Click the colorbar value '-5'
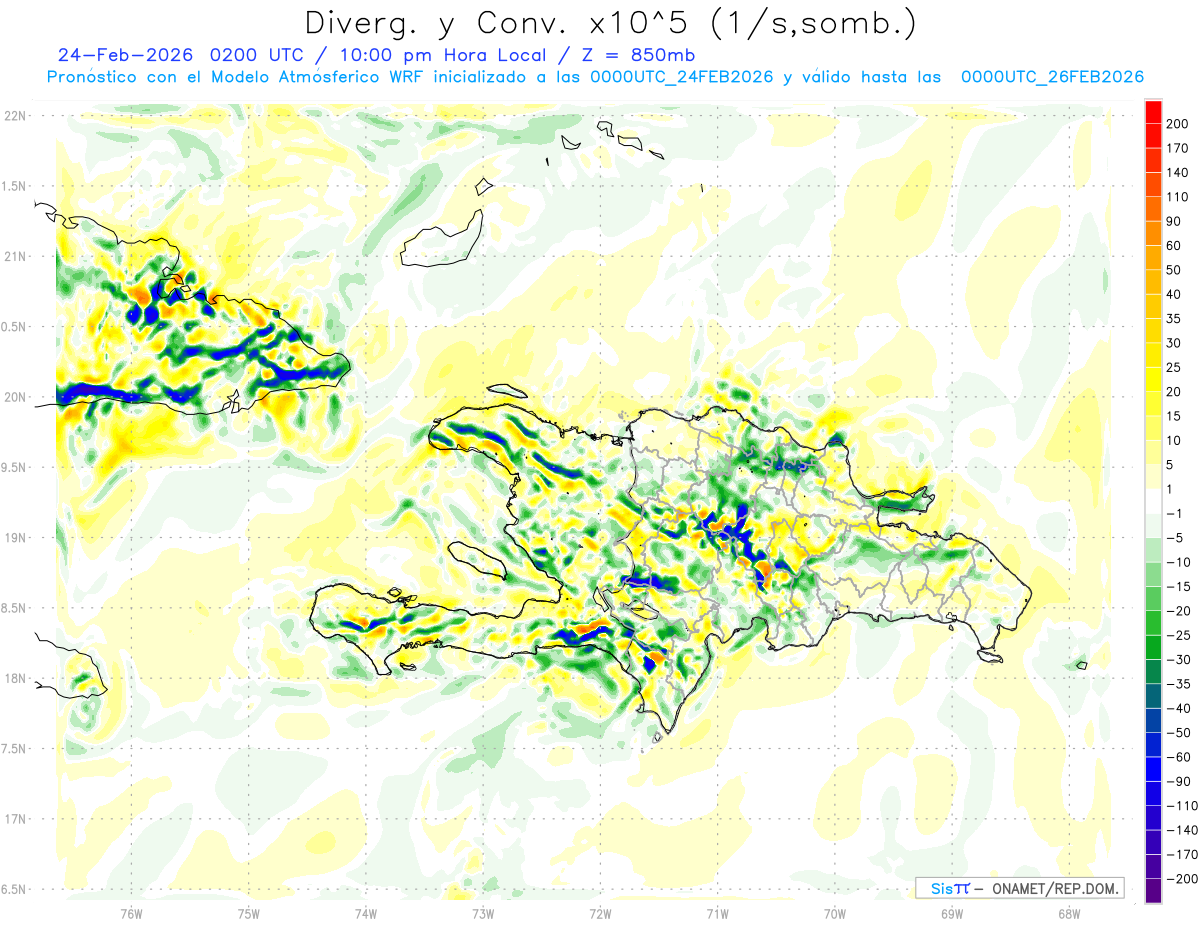Viewport: 1200px width, 927px height. [1175, 538]
